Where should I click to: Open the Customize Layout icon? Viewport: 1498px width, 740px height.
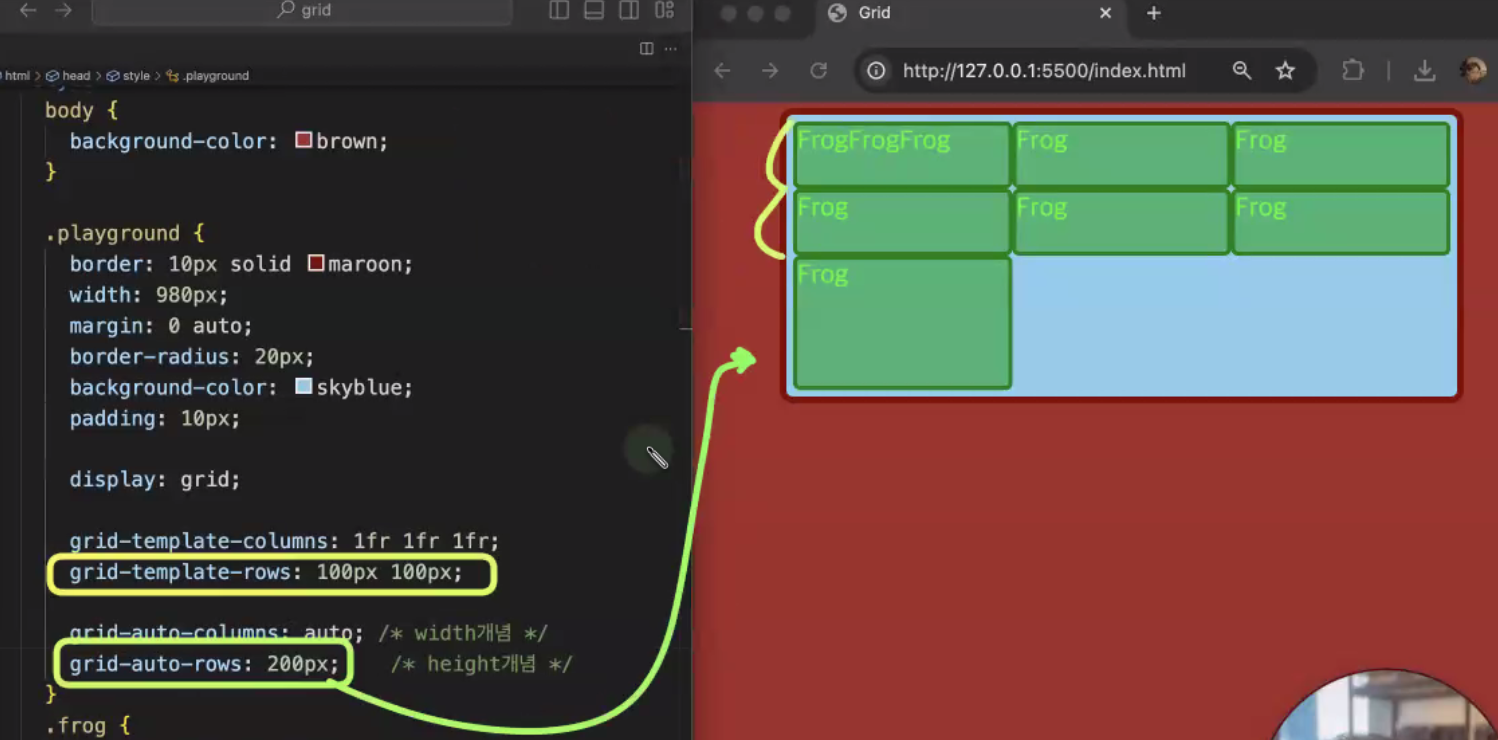(x=664, y=10)
